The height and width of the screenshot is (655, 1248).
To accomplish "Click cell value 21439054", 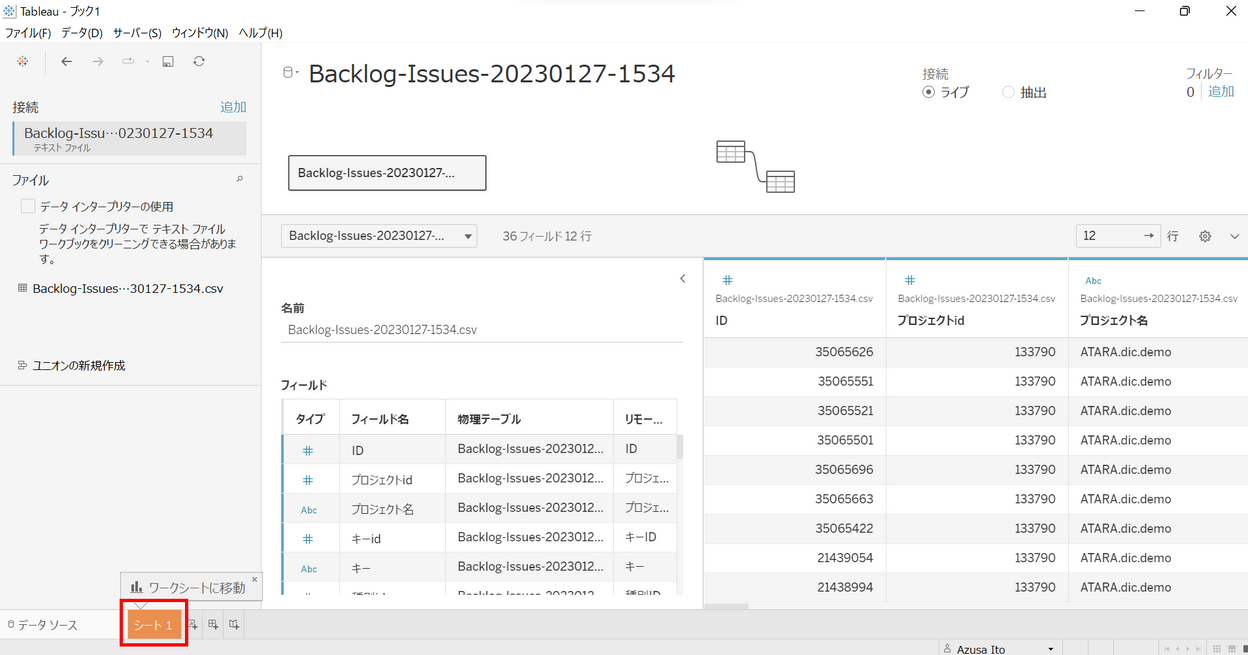I will (845, 558).
